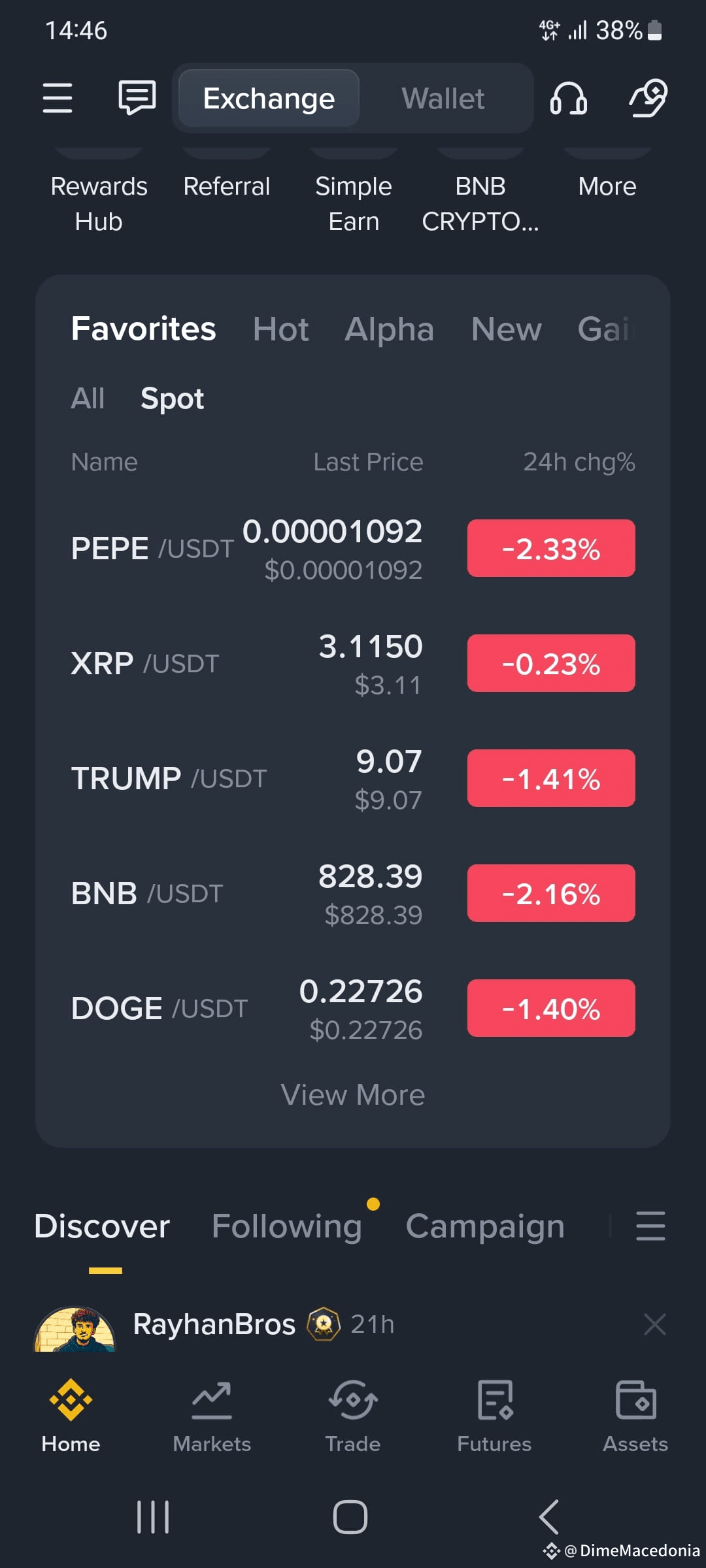Screen dimensions: 706x1568
Task: Expand View More favorites list
Action: (x=353, y=1094)
